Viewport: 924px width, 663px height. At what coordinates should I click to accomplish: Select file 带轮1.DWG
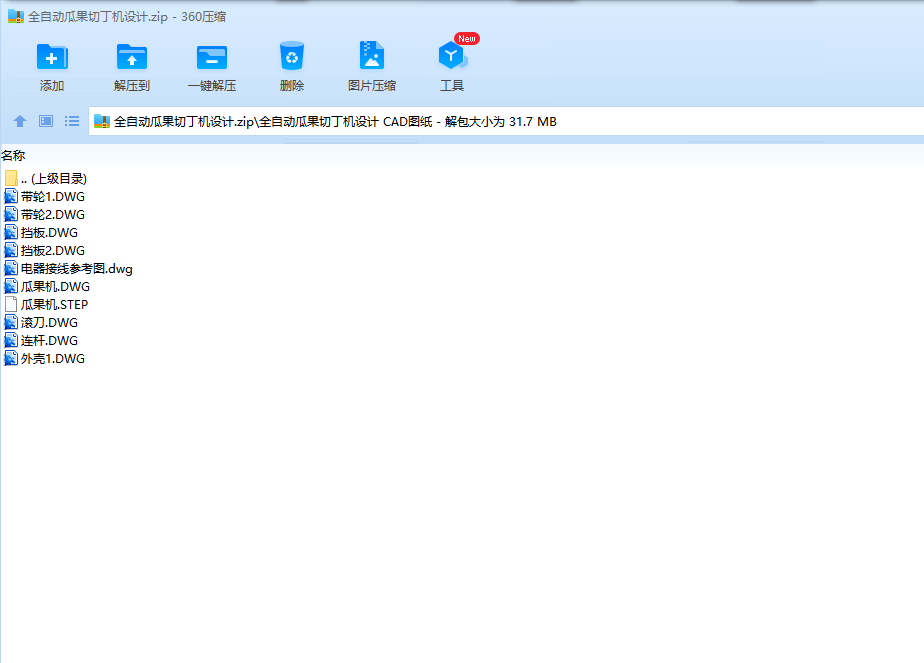point(45,197)
